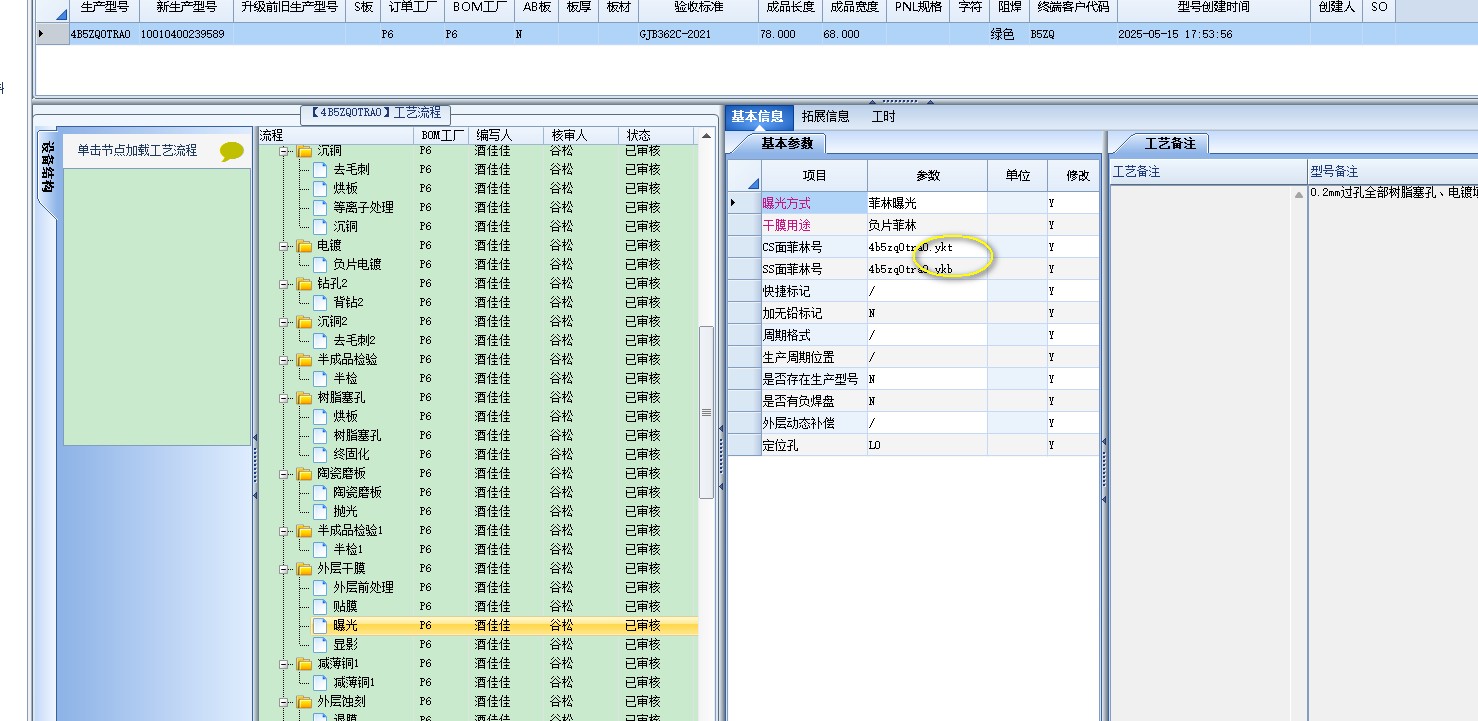This screenshot has height=721, width=1478.
Task: Click the 减薄铜1 document icon
Action: [x=320, y=682]
